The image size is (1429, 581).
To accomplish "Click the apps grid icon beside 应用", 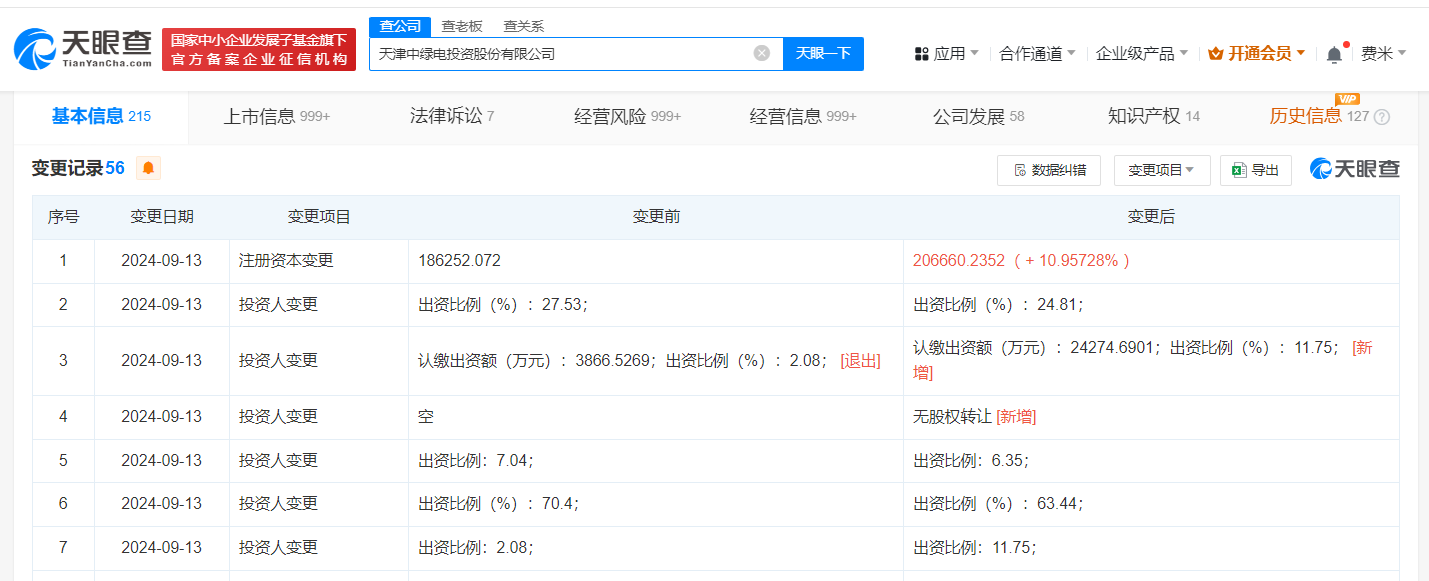I will 921,53.
